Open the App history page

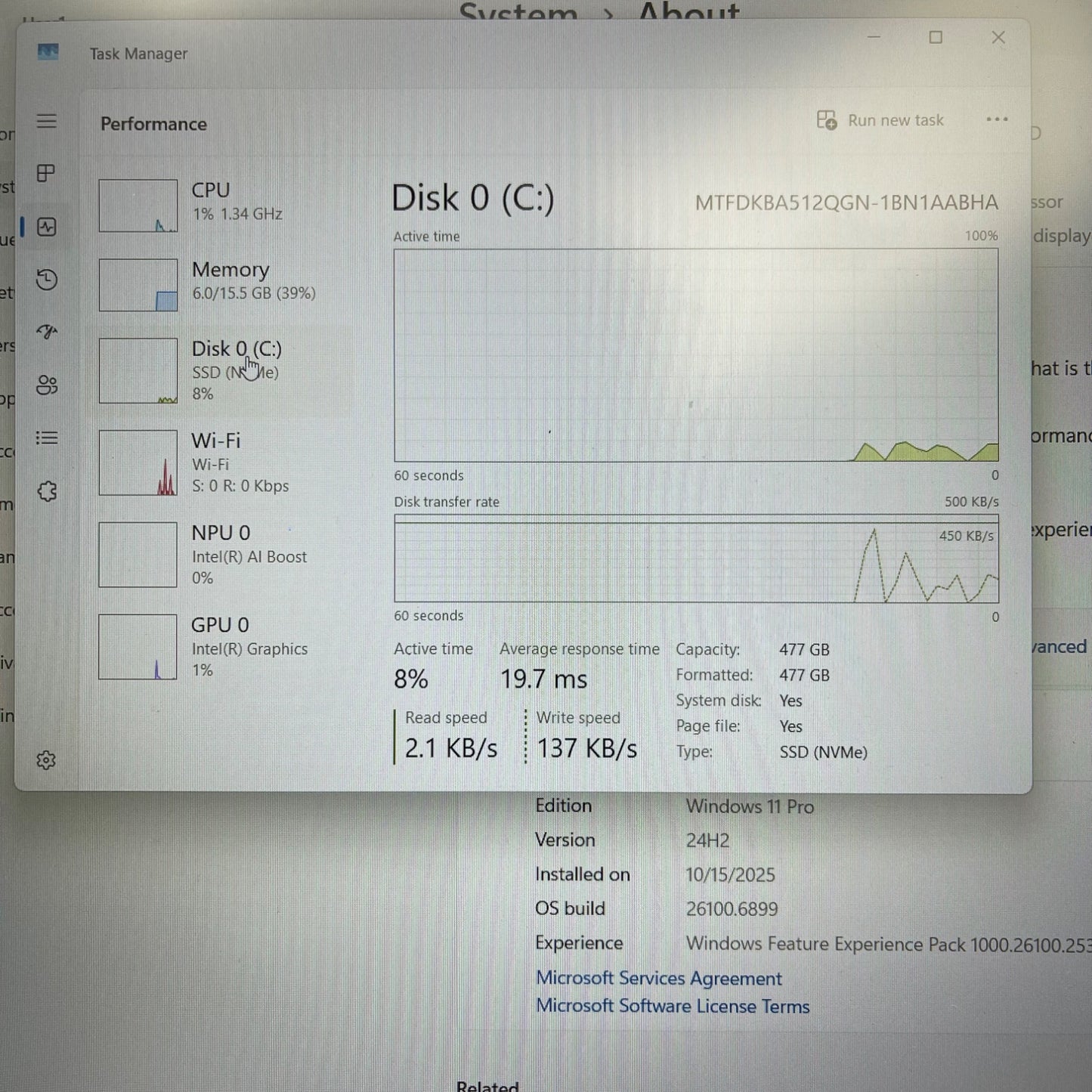click(47, 280)
